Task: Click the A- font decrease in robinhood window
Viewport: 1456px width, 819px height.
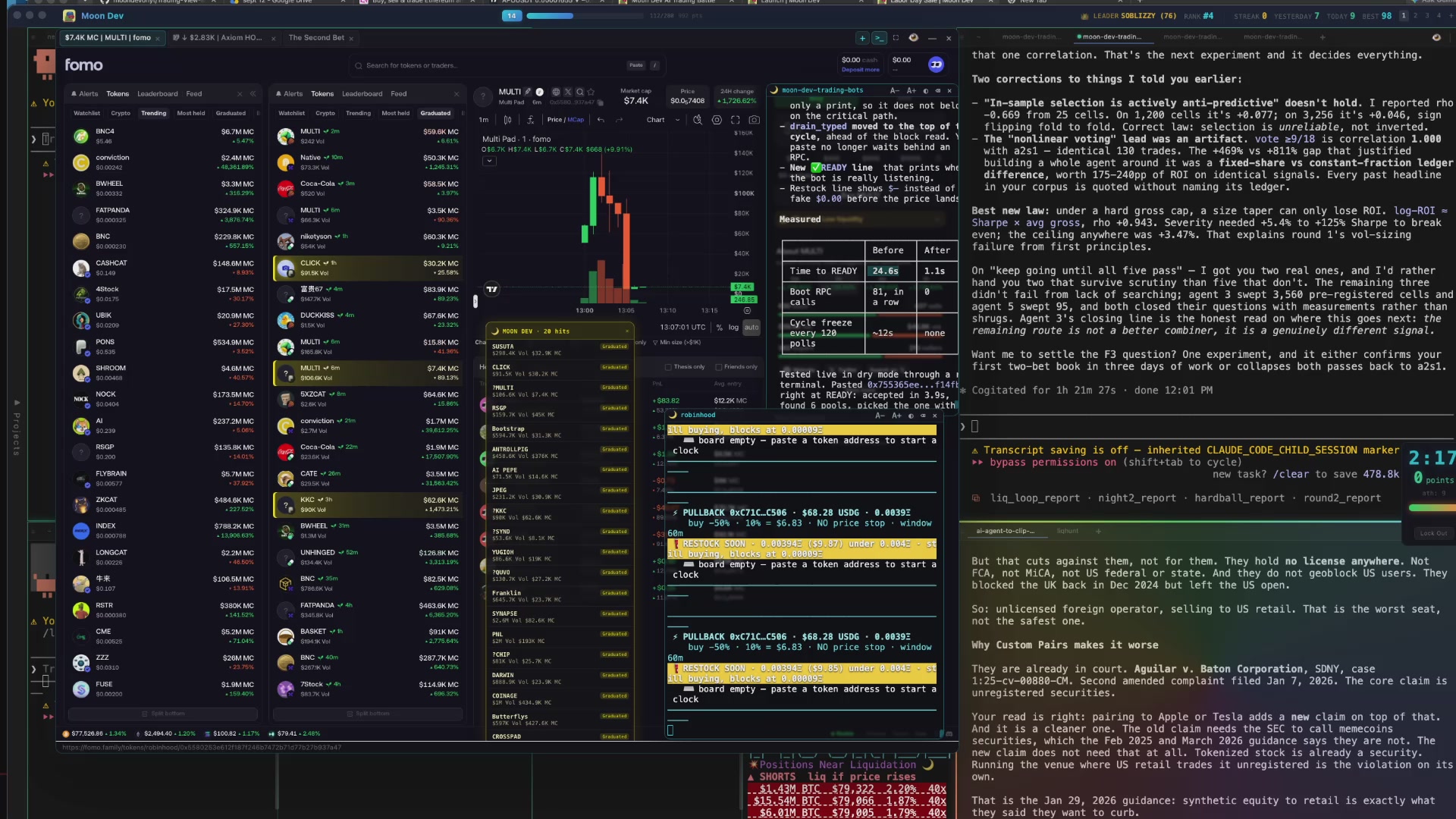Action: pyautogui.click(x=880, y=416)
